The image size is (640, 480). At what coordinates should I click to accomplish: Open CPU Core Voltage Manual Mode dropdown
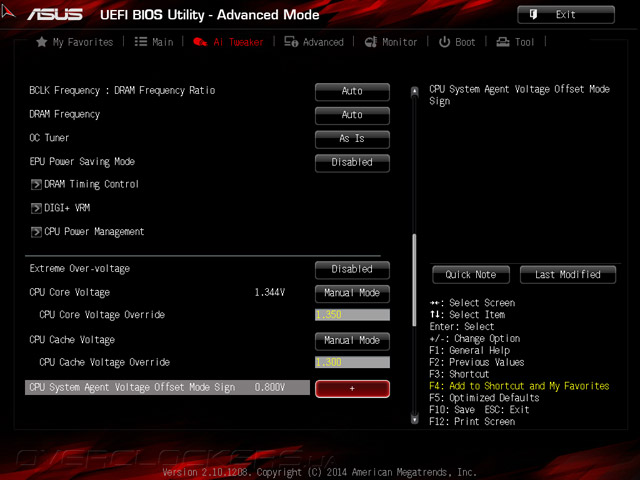coord(352,293)
